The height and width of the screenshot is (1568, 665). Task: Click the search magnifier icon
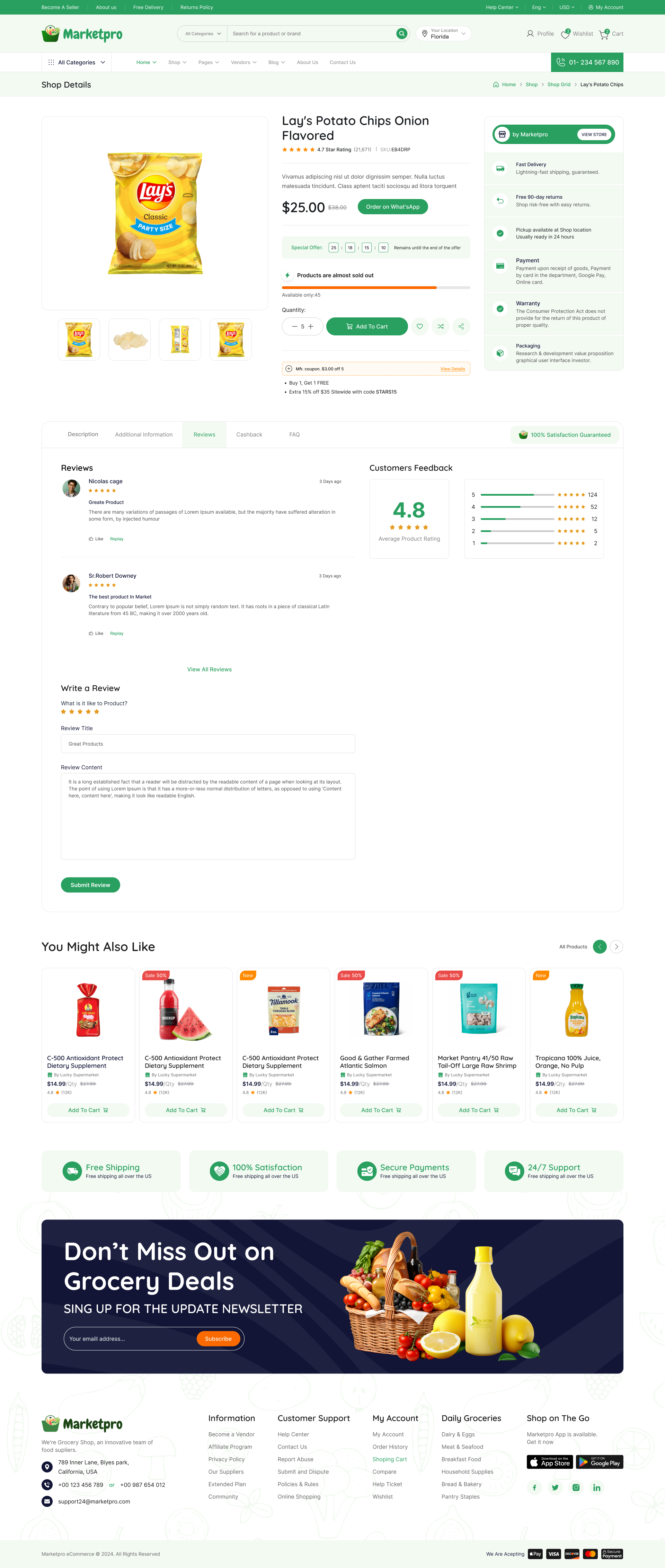401,34
